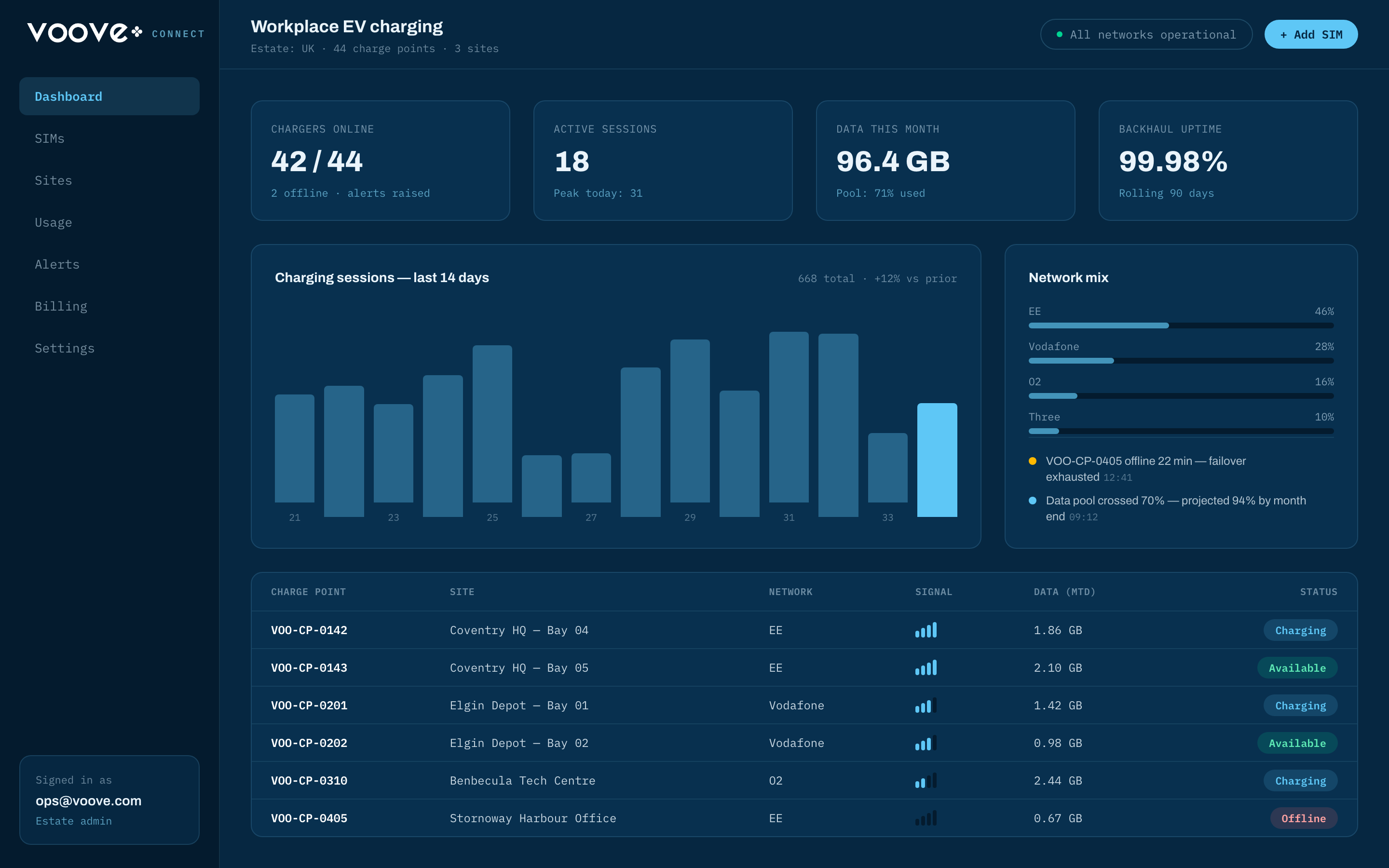1389x868 pixels.
Task: Click the chart bar labeled 21
Action: click(295, 448)
